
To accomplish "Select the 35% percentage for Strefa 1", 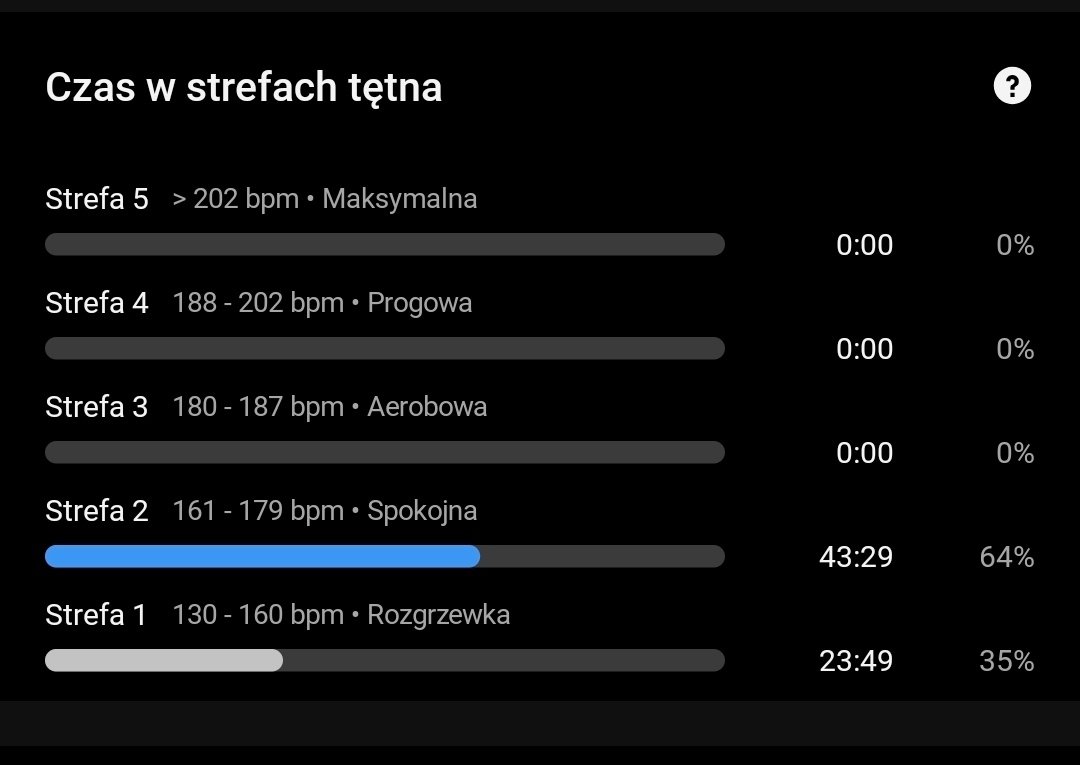I will tap(1007, 661).
